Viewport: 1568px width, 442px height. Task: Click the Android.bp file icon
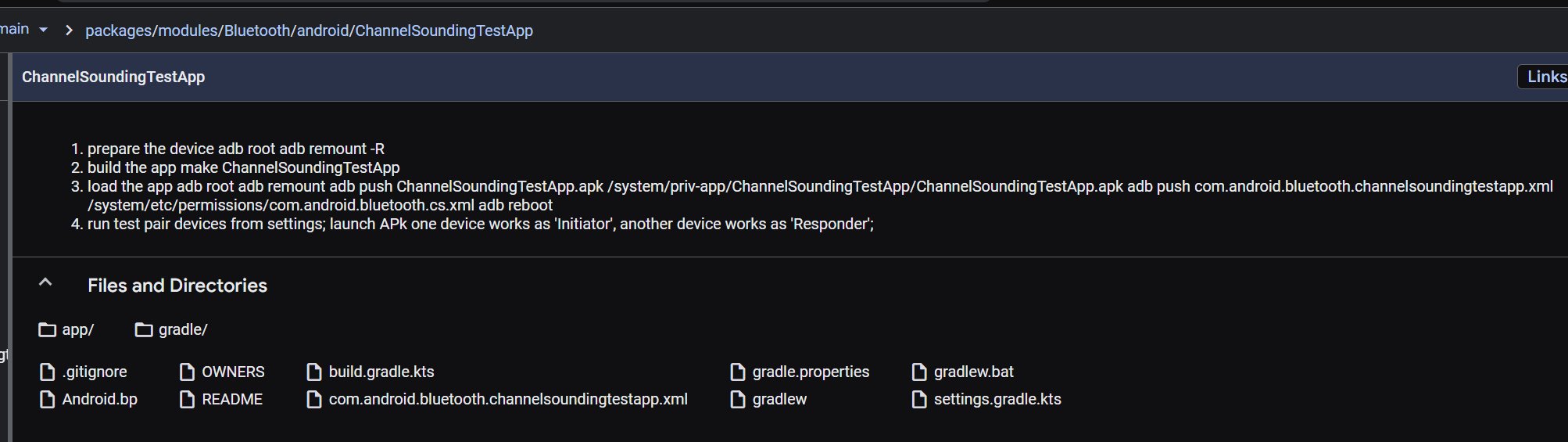(x=47, y=400)
